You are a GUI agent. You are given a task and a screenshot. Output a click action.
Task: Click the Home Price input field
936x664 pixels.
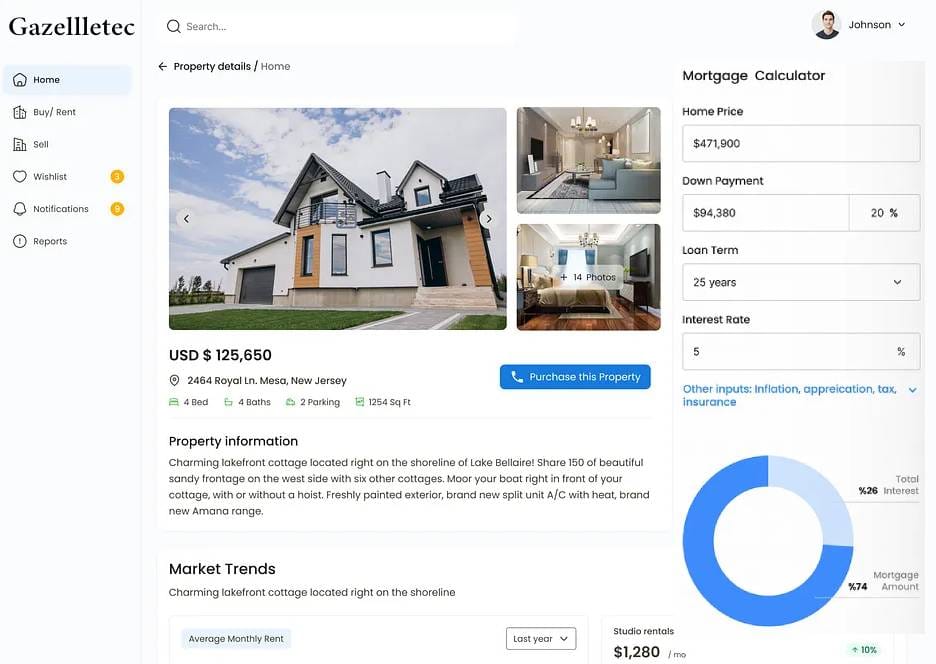tap(801, 143)
